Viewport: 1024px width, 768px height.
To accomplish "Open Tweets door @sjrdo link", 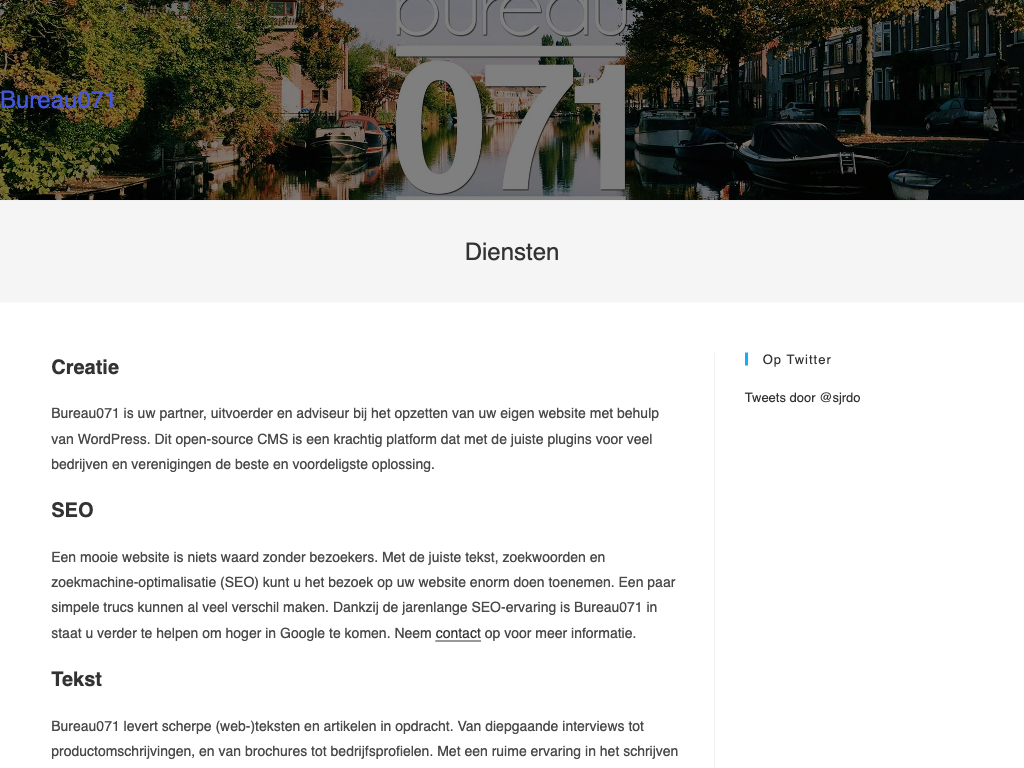I will [x=802, y=398].
